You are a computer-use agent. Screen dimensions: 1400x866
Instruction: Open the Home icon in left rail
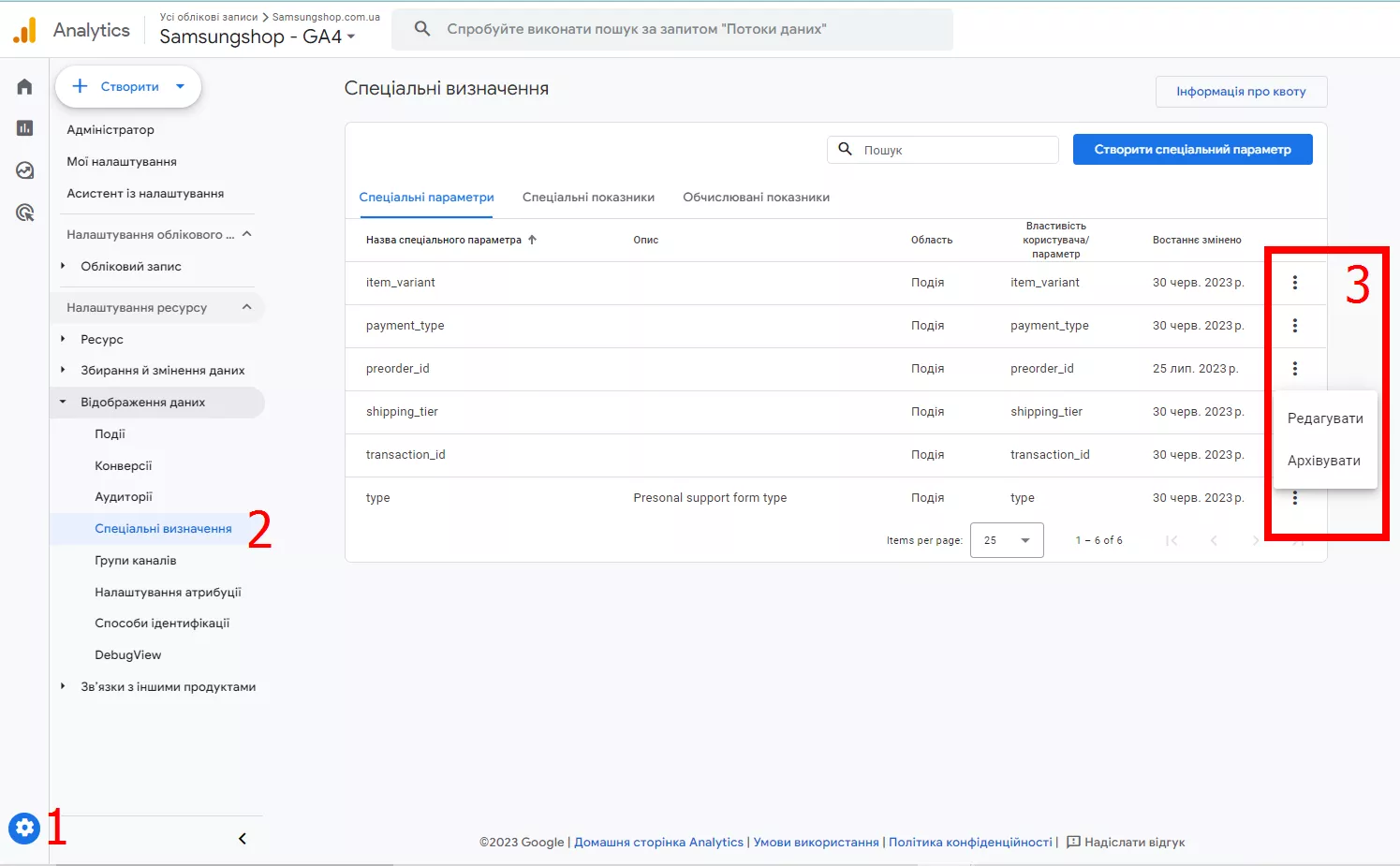coord(24,87)
